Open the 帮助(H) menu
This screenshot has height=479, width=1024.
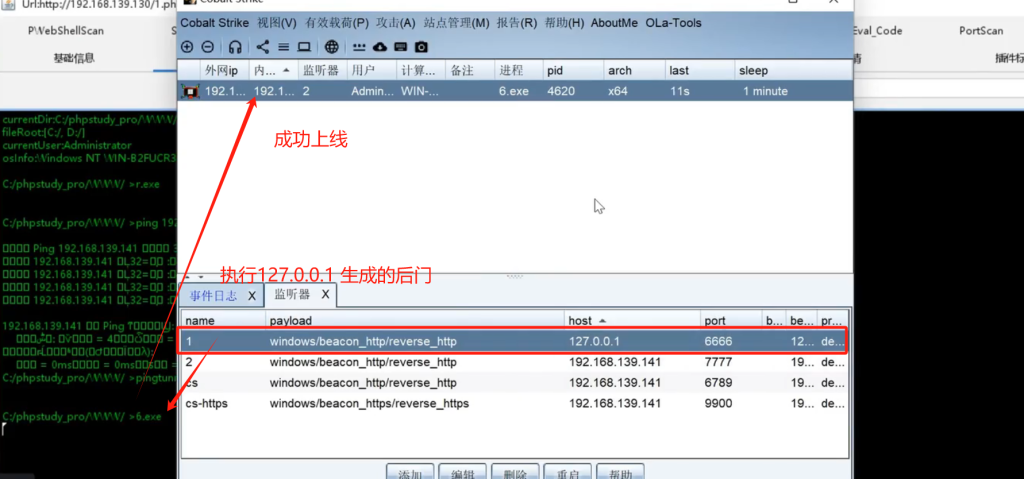pos(564,23)
